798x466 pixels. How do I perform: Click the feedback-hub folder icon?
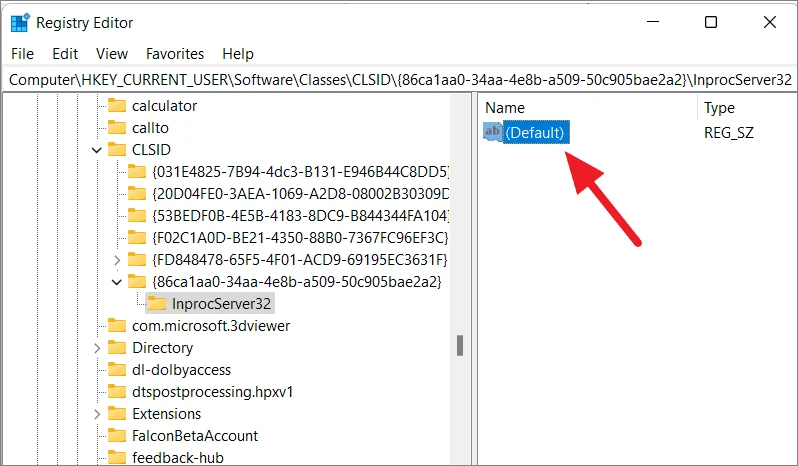click(117, 457)
